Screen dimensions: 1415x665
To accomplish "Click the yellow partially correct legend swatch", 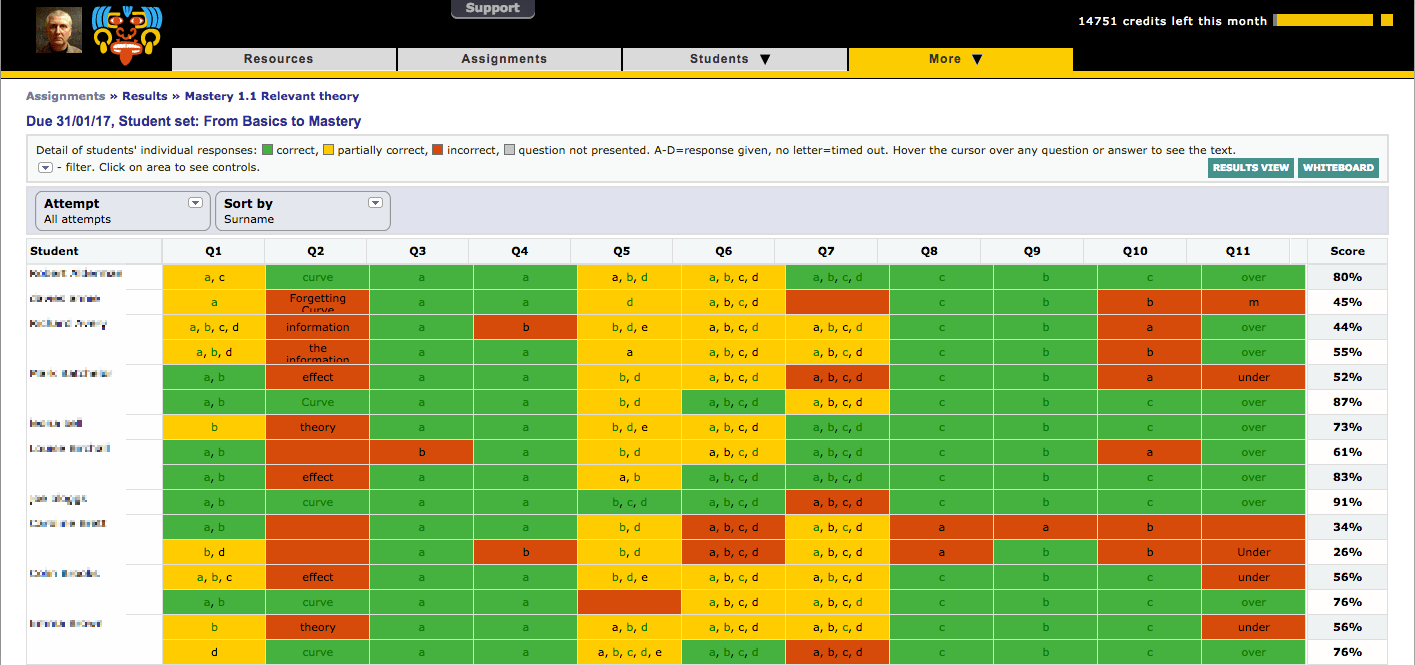I will (328, 150).
